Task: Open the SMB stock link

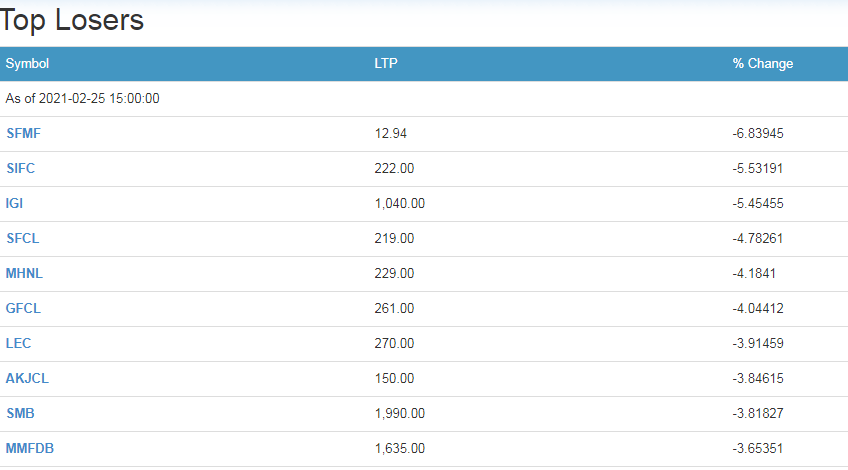Action: [20, 413]
